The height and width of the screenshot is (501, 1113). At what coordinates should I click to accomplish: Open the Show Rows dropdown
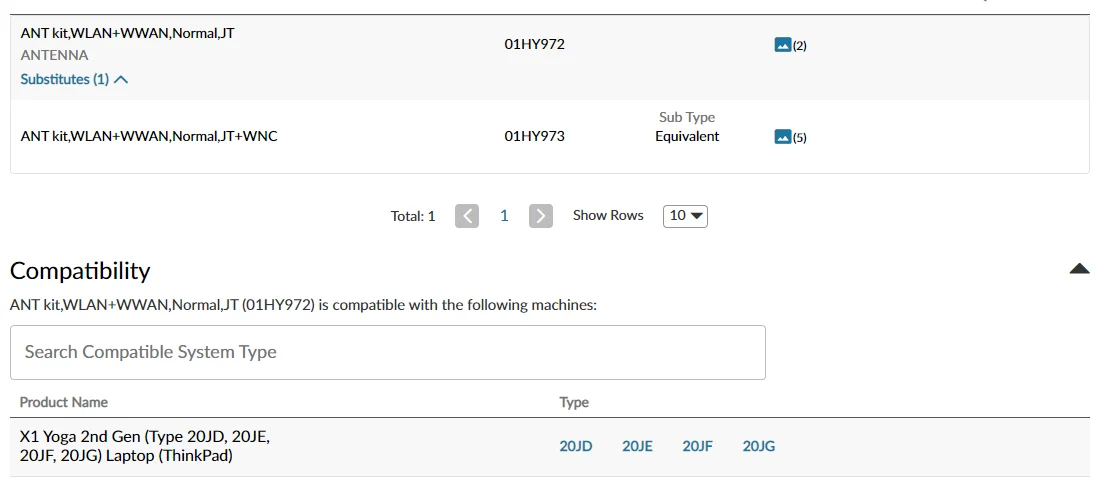pos(685,216)
